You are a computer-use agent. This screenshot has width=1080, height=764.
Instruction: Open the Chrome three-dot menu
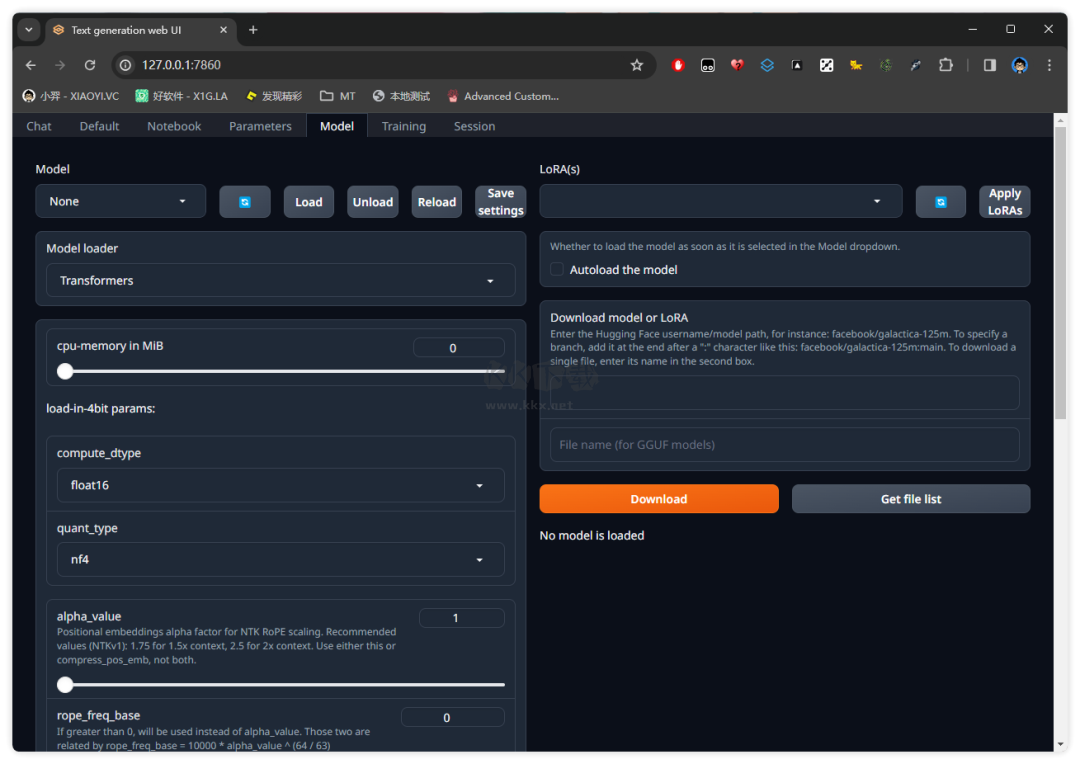click(x=1049, y=65)
